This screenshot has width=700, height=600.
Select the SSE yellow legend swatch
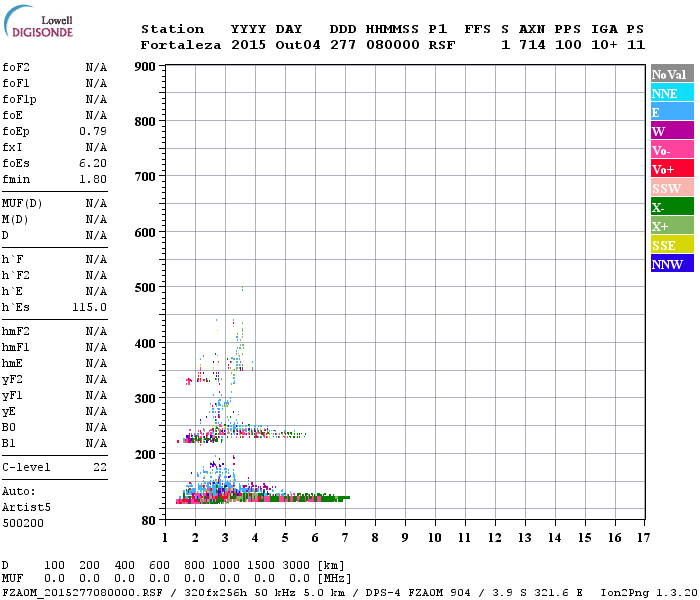[672, 245]
